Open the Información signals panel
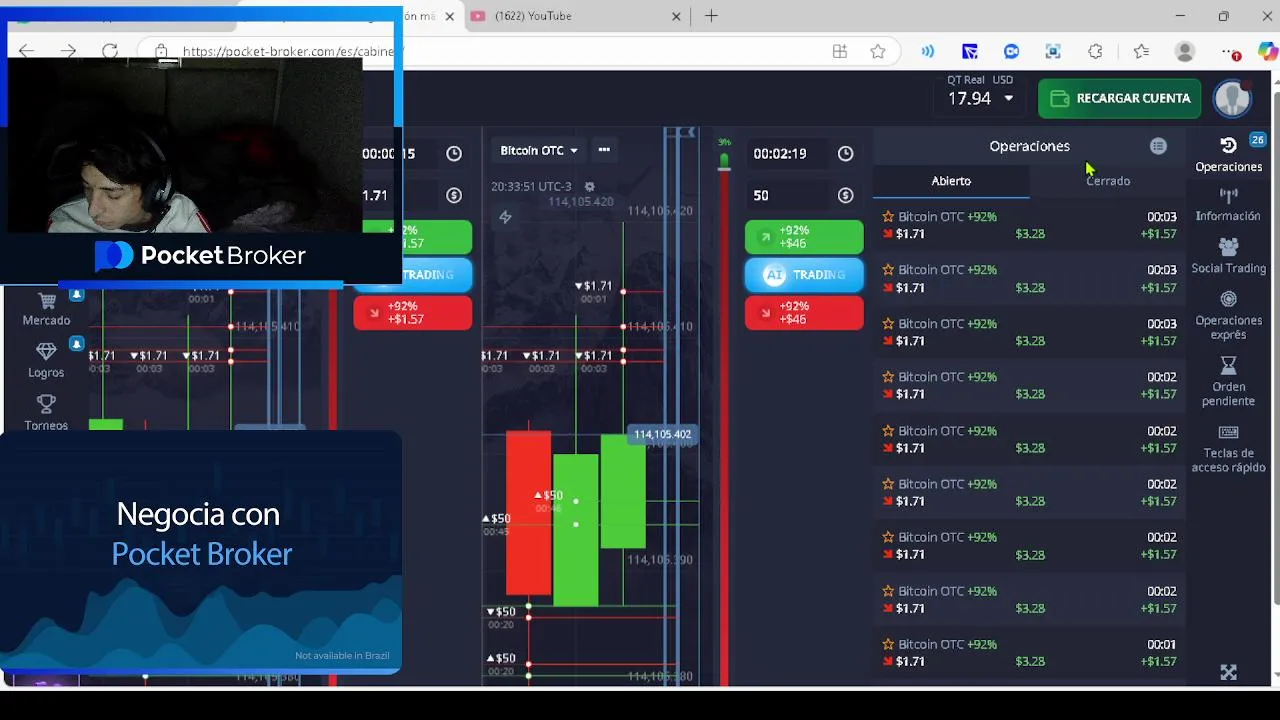 coord(1228,205)
